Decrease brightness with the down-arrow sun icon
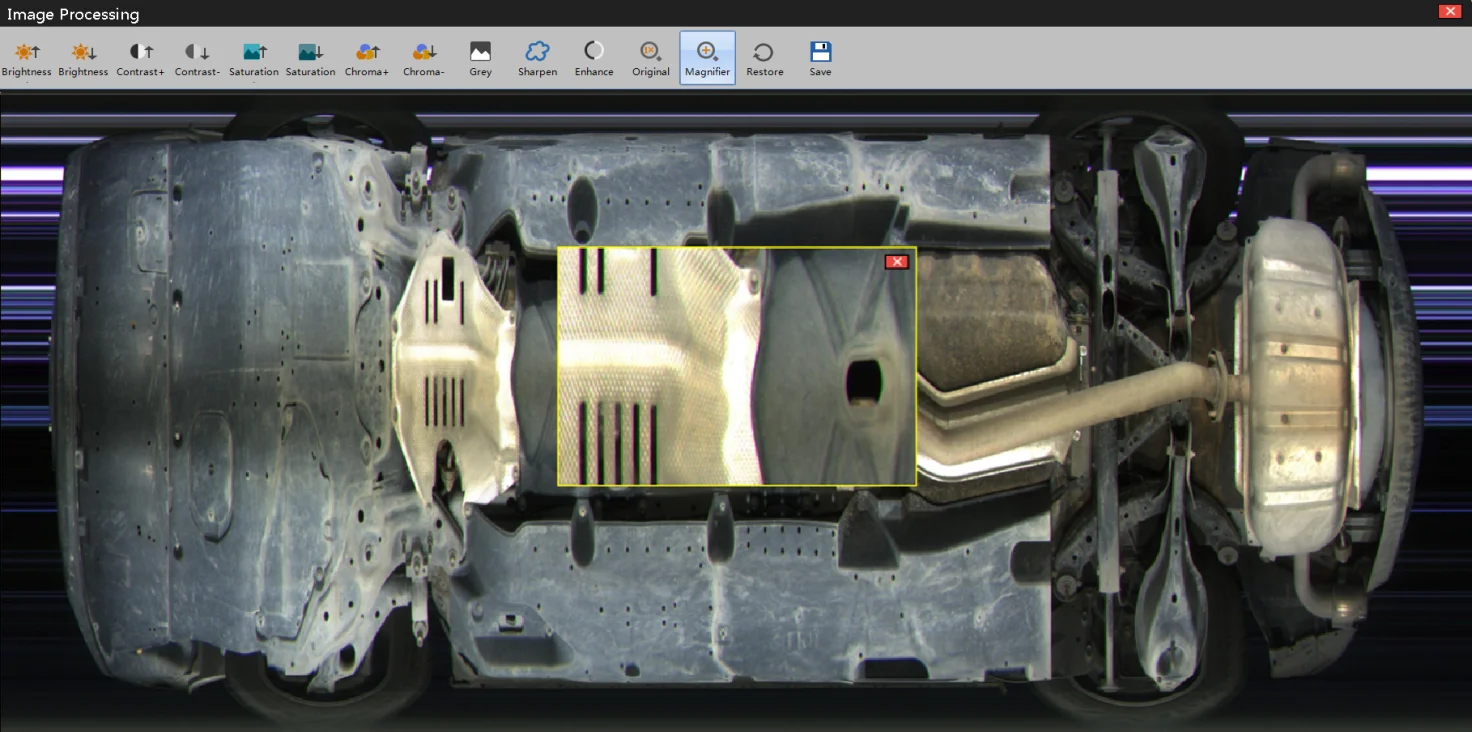The image size is (1472, 732). (83, 58)
